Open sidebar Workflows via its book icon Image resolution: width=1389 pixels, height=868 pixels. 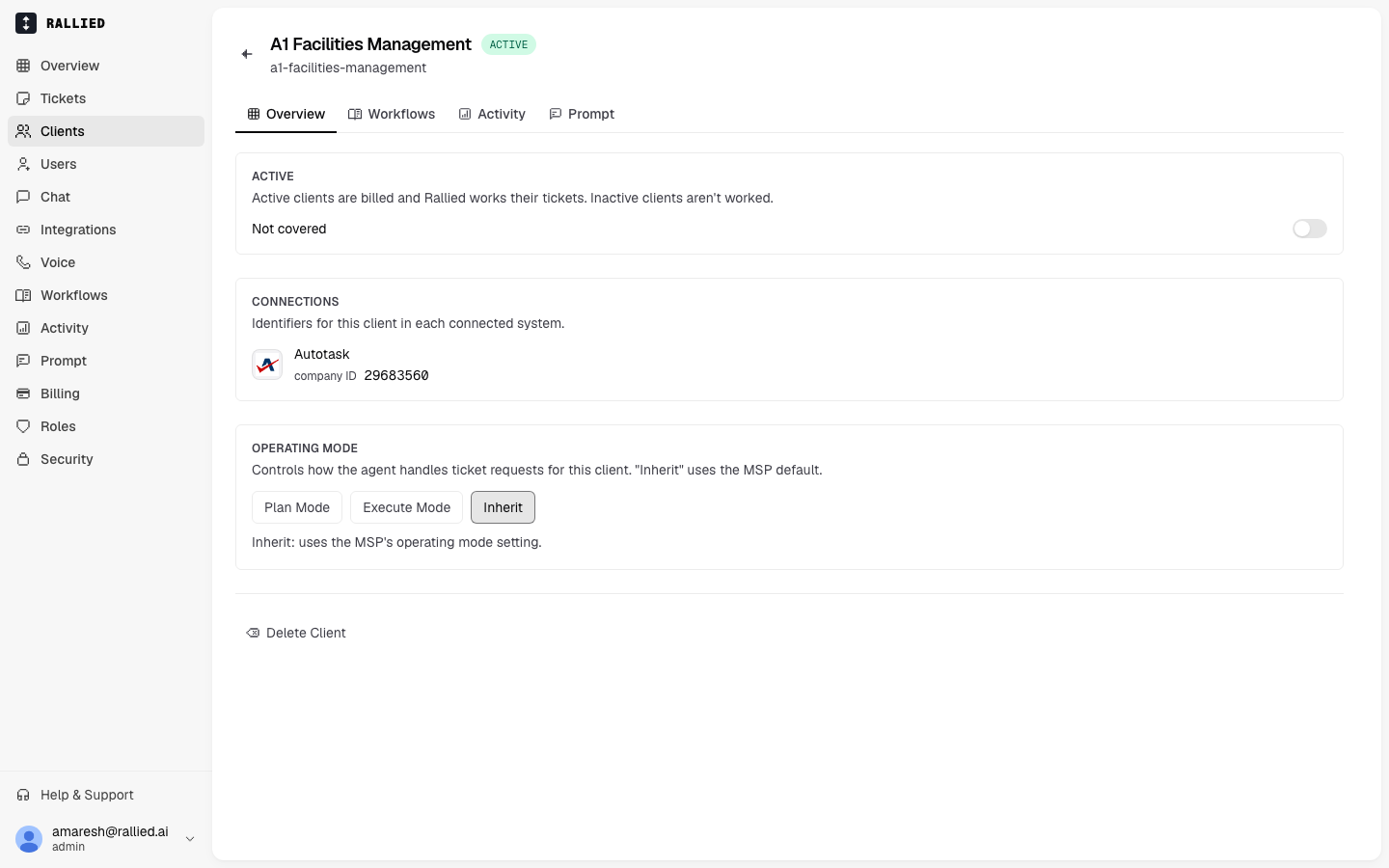tap(23, 295)
